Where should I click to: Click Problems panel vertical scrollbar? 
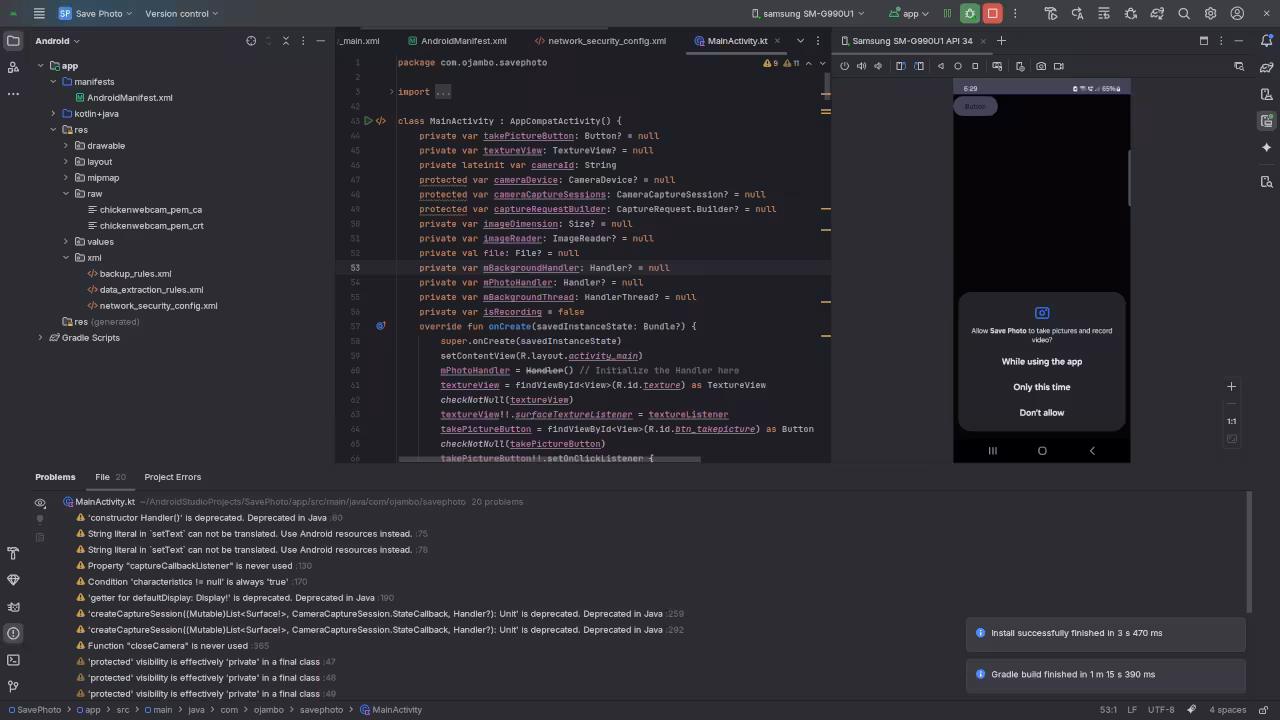pos(1248,552)
